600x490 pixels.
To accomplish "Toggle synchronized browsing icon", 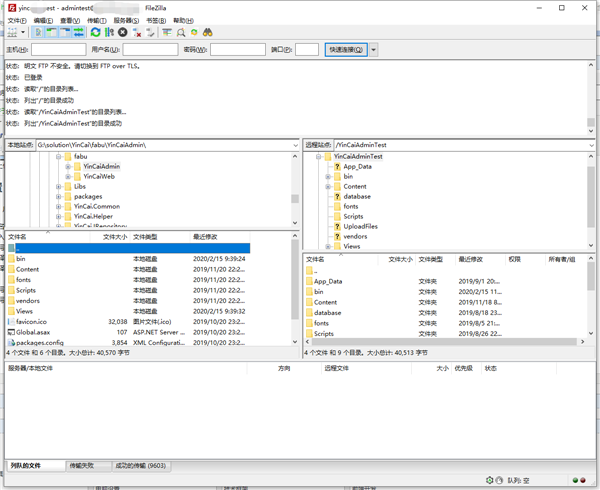I will 194,32.
